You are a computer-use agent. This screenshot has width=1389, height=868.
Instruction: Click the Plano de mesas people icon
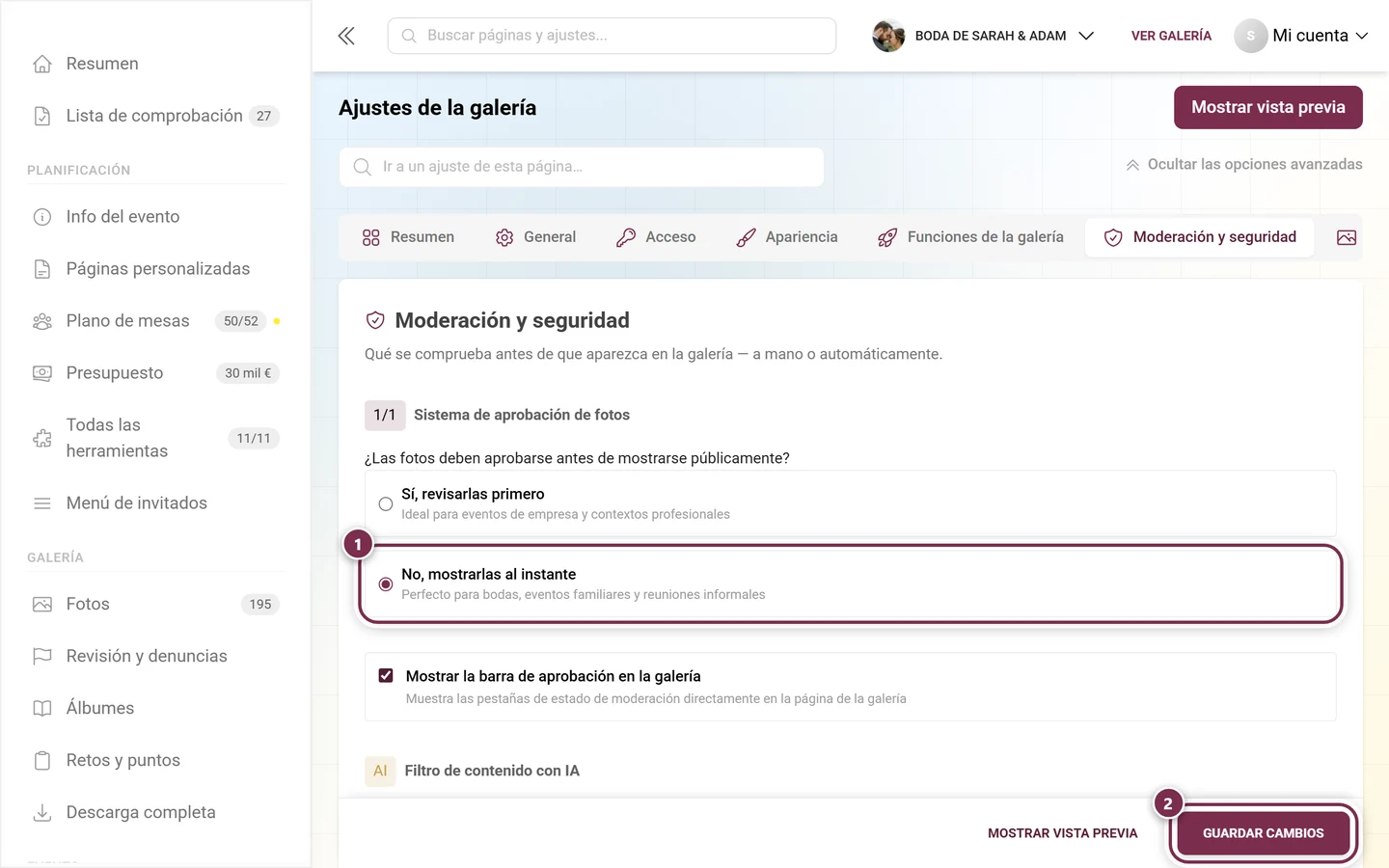coord(42,321)
